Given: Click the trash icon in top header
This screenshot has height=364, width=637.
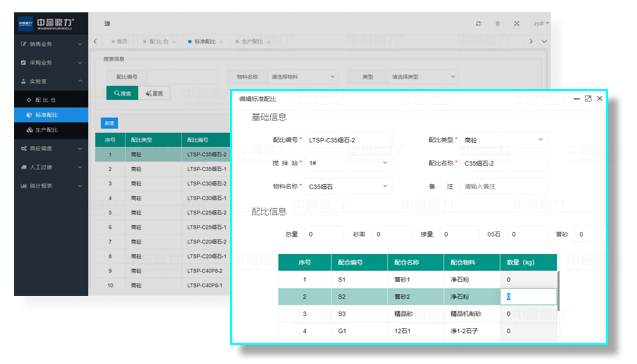Looking at the screenshot, I should [x=497, y=24].
